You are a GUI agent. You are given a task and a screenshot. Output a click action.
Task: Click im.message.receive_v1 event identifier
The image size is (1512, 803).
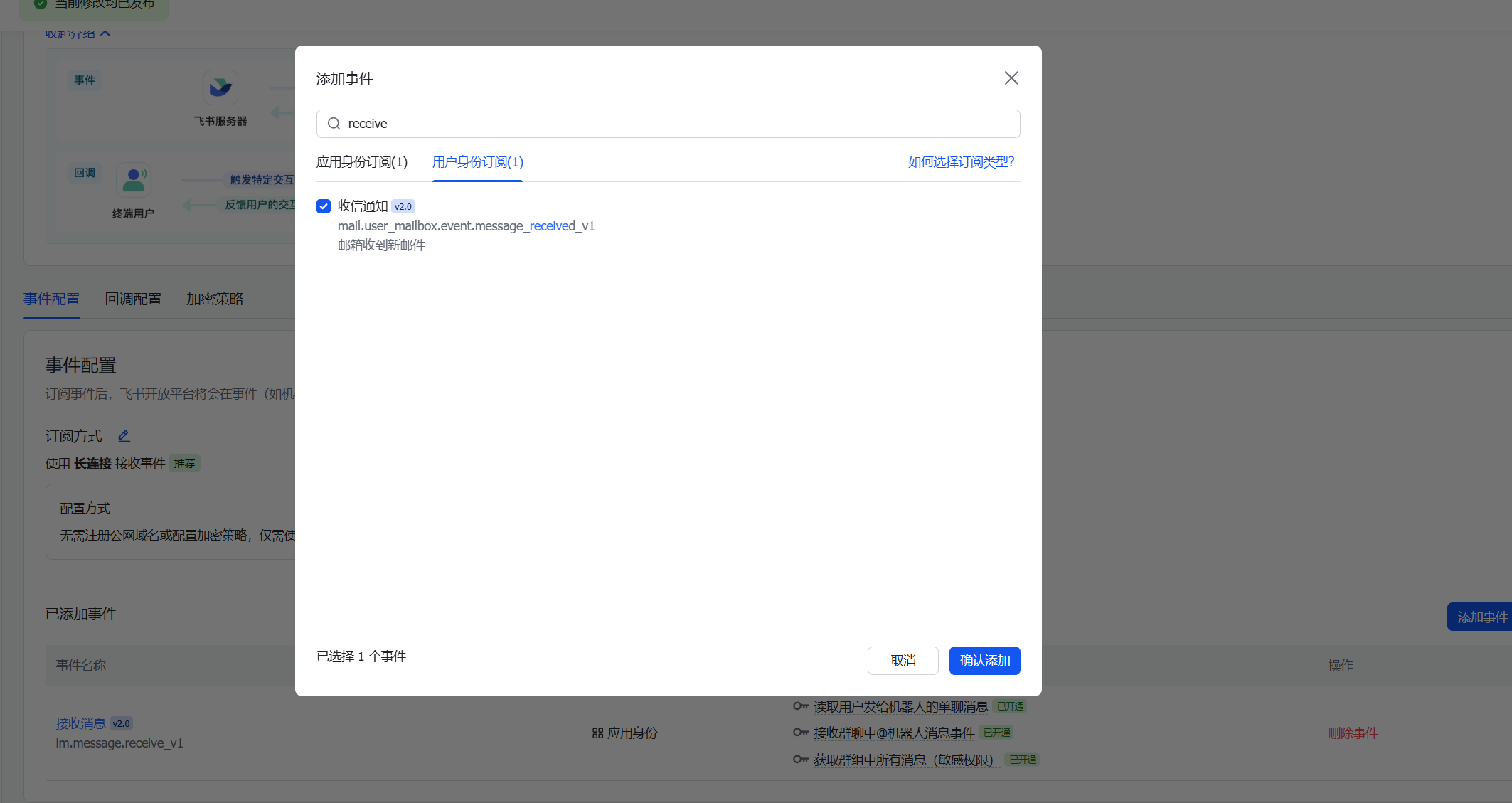point(119,743)
